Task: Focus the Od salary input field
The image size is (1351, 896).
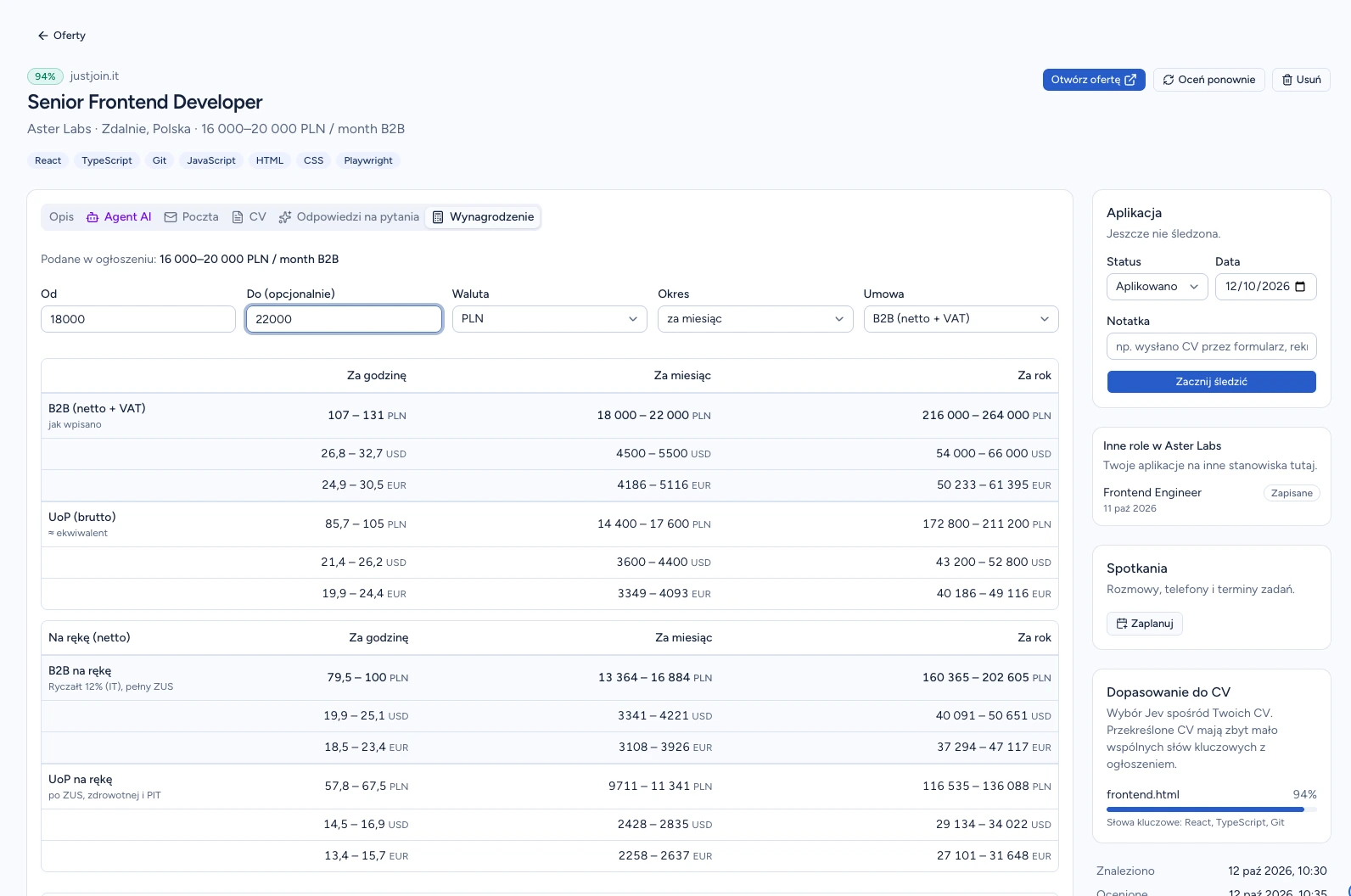Action: [138, 319]
